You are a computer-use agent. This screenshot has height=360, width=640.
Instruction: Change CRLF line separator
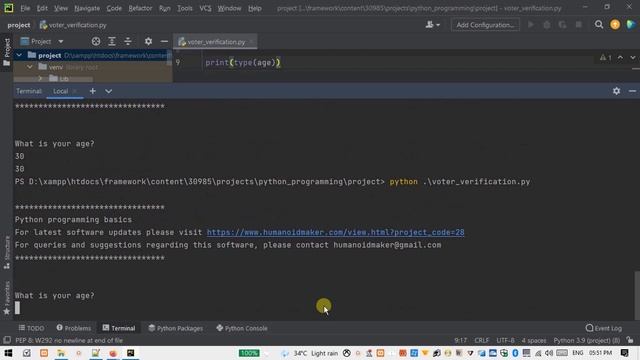[482, 340]
